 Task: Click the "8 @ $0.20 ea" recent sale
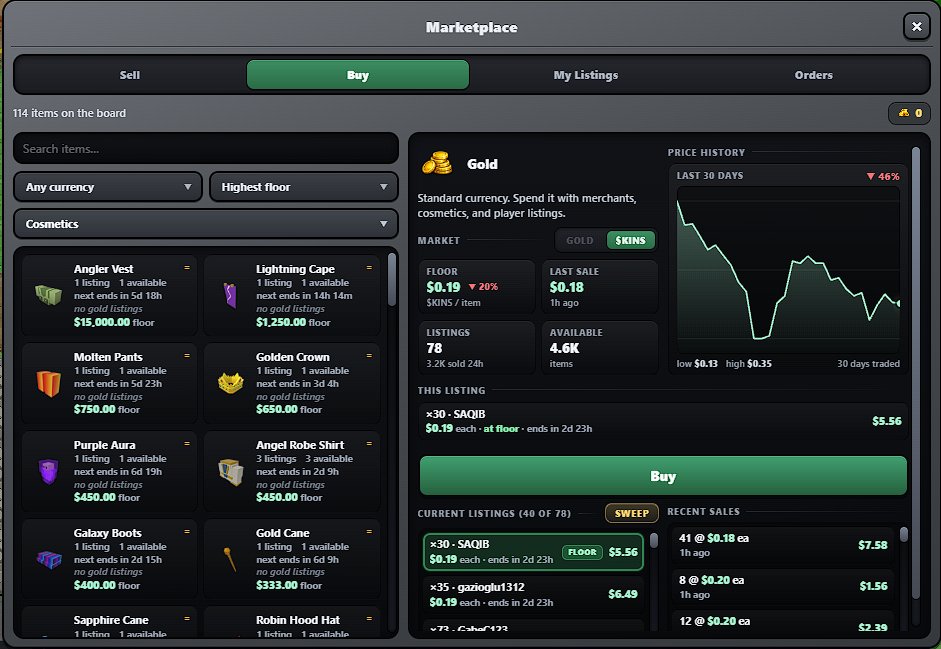pos(783,587)
